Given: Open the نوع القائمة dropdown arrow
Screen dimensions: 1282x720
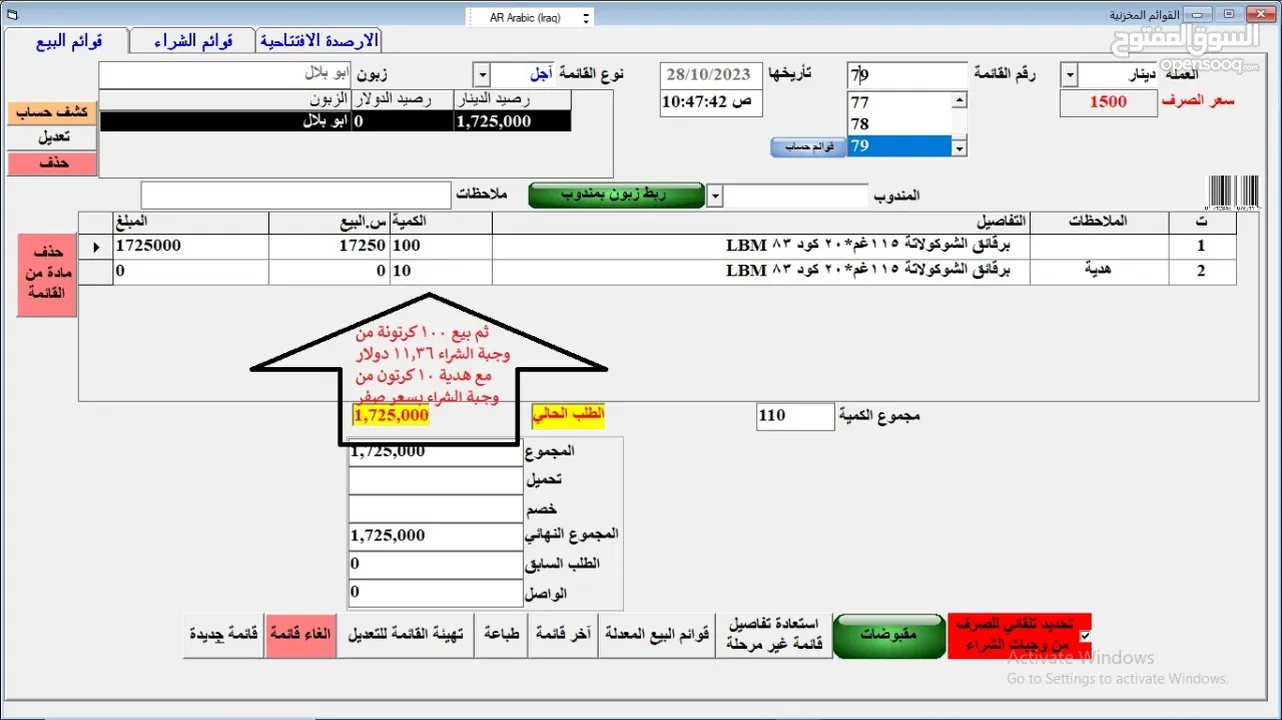Looking at the screenshot, I should (x=481, y=75).
